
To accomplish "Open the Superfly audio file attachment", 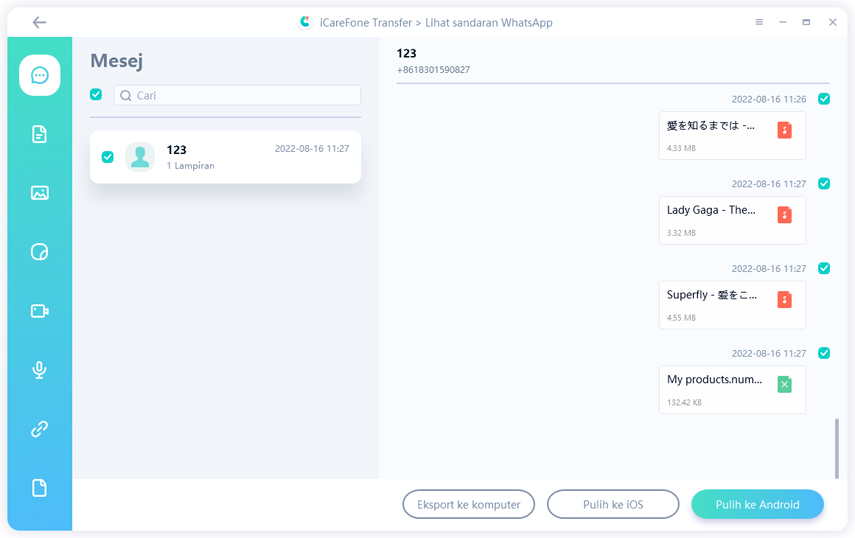I will pos(731,305).
